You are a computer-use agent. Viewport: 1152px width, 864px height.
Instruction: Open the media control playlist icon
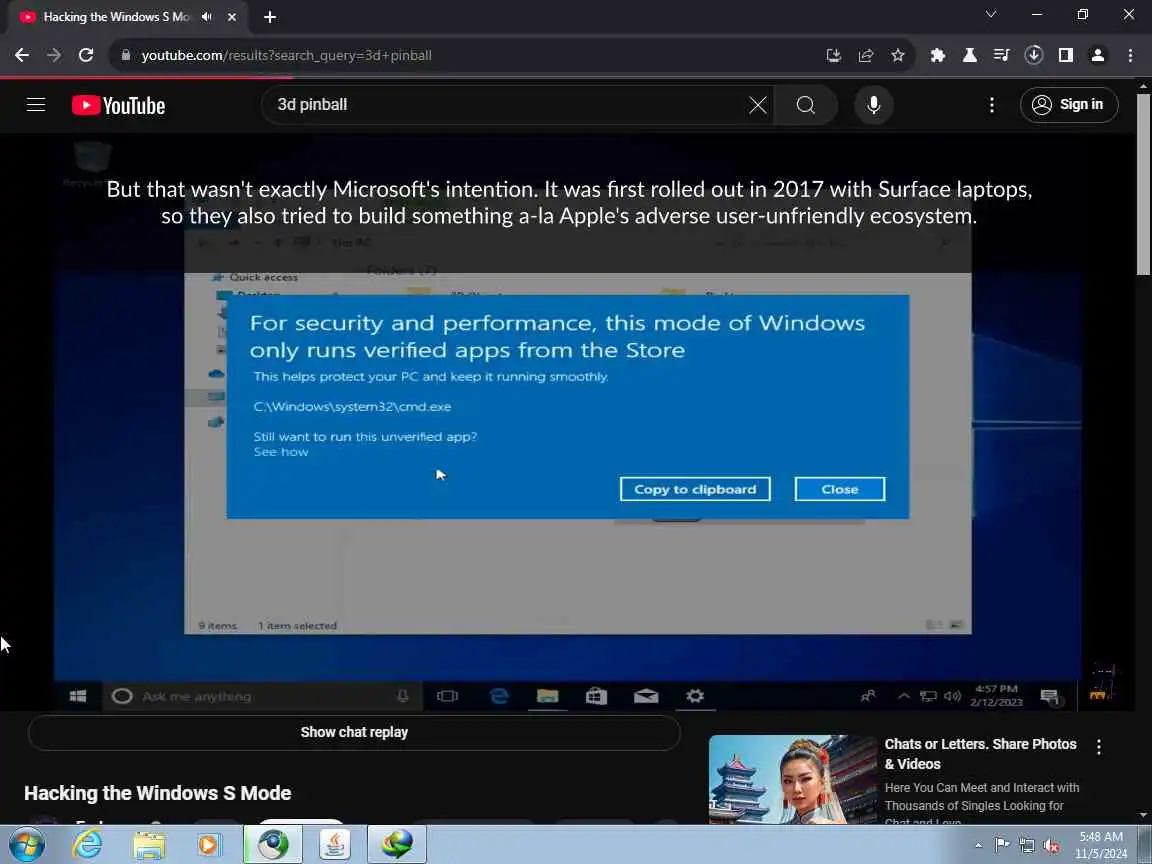coord(1001,55)
